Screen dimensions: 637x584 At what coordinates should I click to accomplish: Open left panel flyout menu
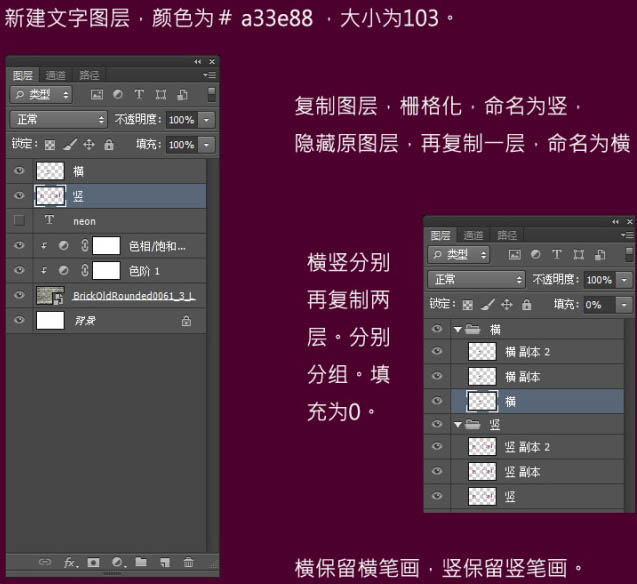click(x=210, y=75)
